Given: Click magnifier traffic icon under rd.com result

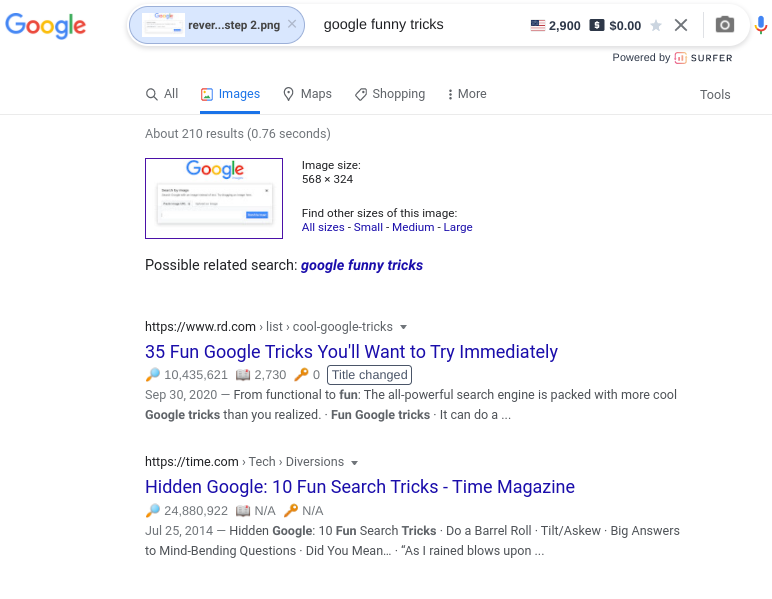Looking at the screenshot, I should (x=153, y=375).
